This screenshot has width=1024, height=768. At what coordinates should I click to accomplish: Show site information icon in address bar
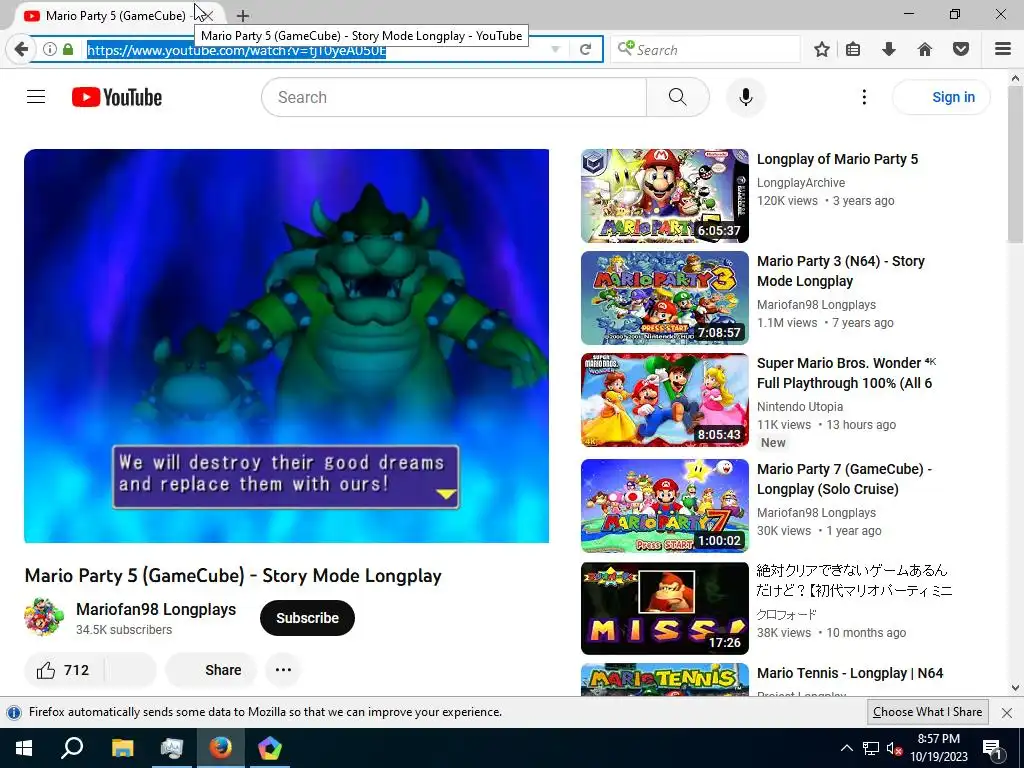tap(49, 49)
